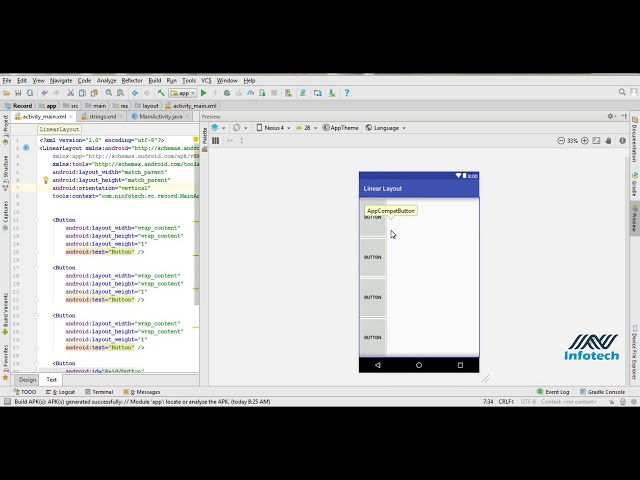Open the Refactor menu

pos(132,81)
